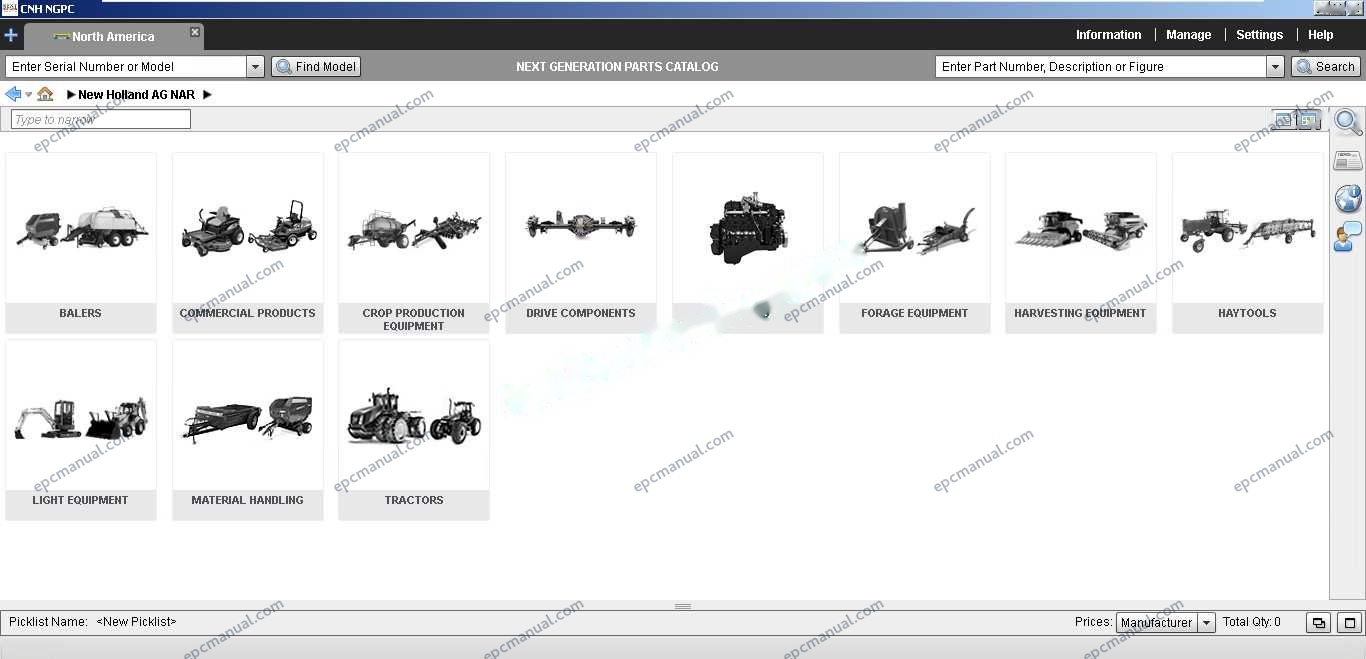The height and width of the screenshot is (659, 1366).
Task: Open the magnifier search sidebar icon
Action: point(1348,123)
